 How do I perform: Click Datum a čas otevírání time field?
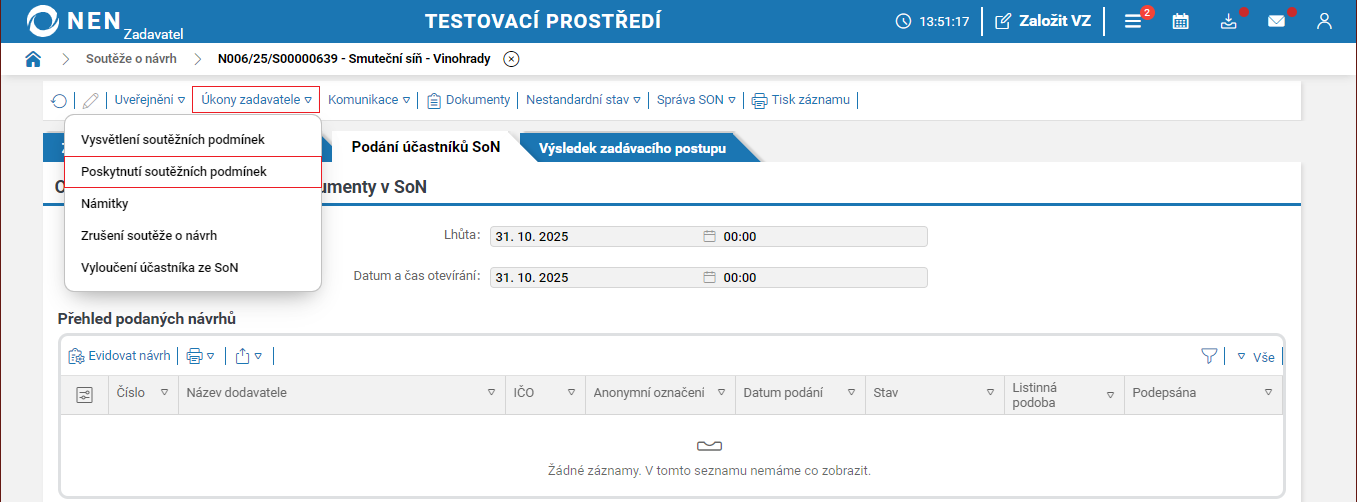[x=822, y=277]
